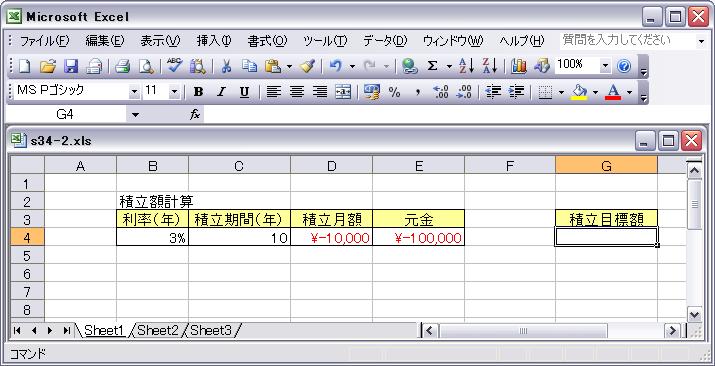Select cell D4 containing ¥-10,000
715x366 pixels.
point(332,237)
